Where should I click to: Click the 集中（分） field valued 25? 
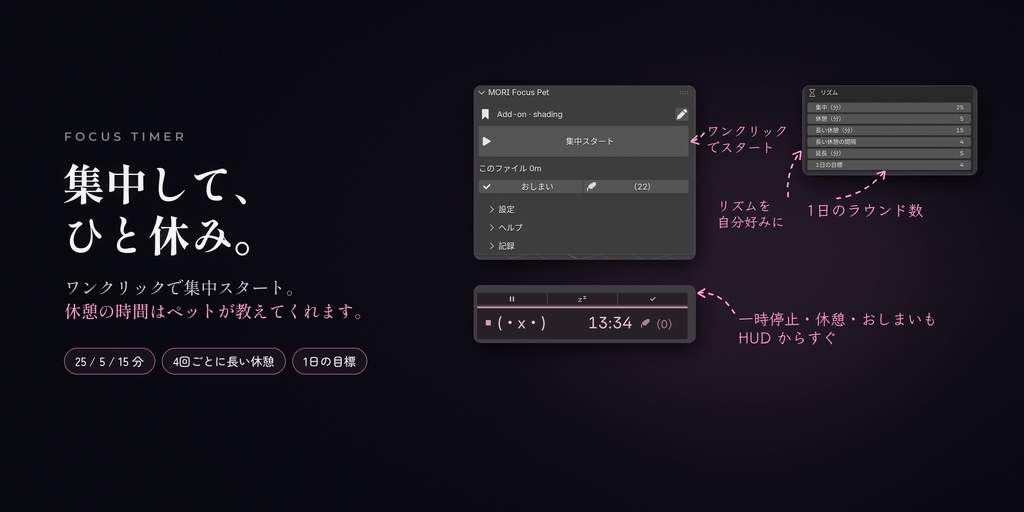point(889,107)
